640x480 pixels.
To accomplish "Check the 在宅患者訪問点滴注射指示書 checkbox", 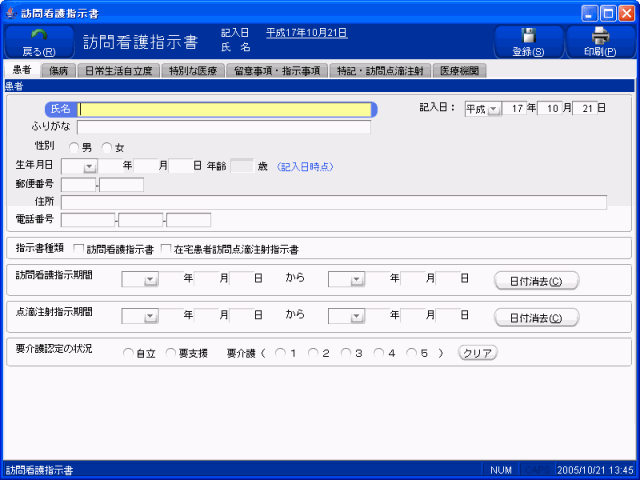I will pyautogui.click(x=166, y=249).
